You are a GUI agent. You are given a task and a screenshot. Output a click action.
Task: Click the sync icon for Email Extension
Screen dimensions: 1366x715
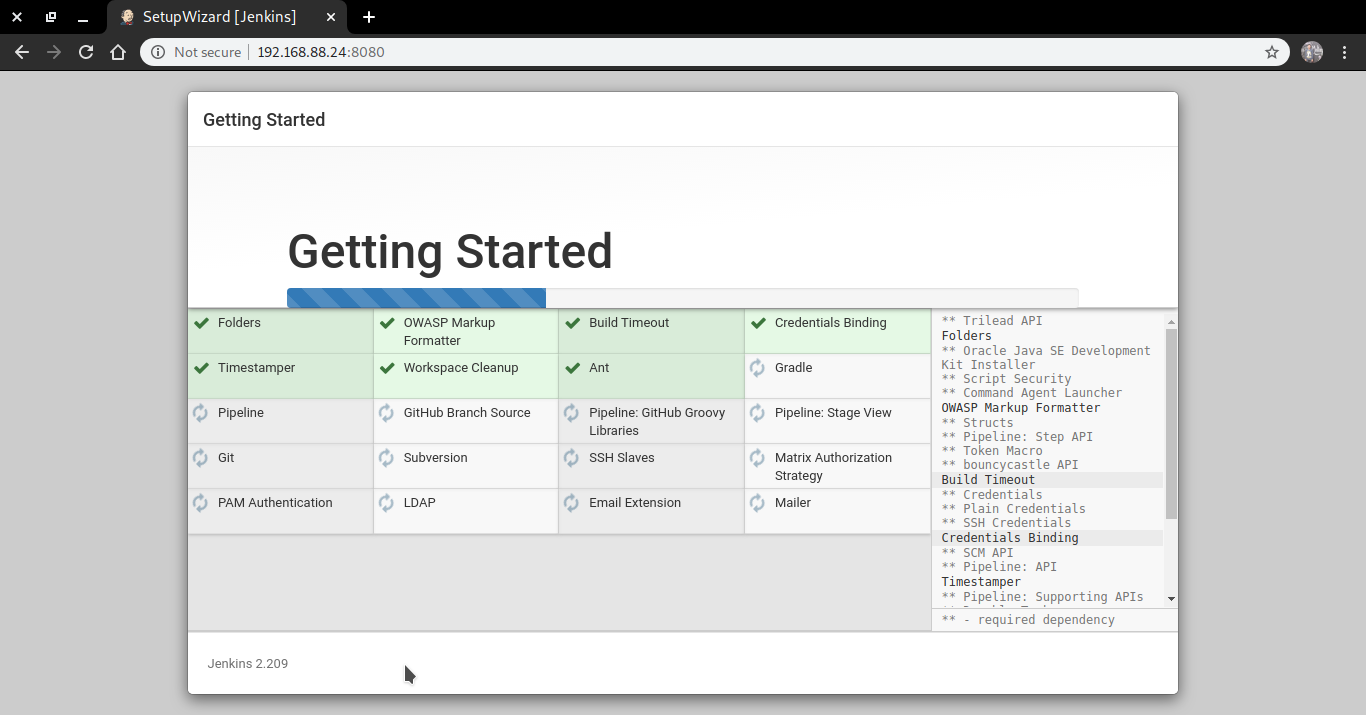tap(572, 503)
